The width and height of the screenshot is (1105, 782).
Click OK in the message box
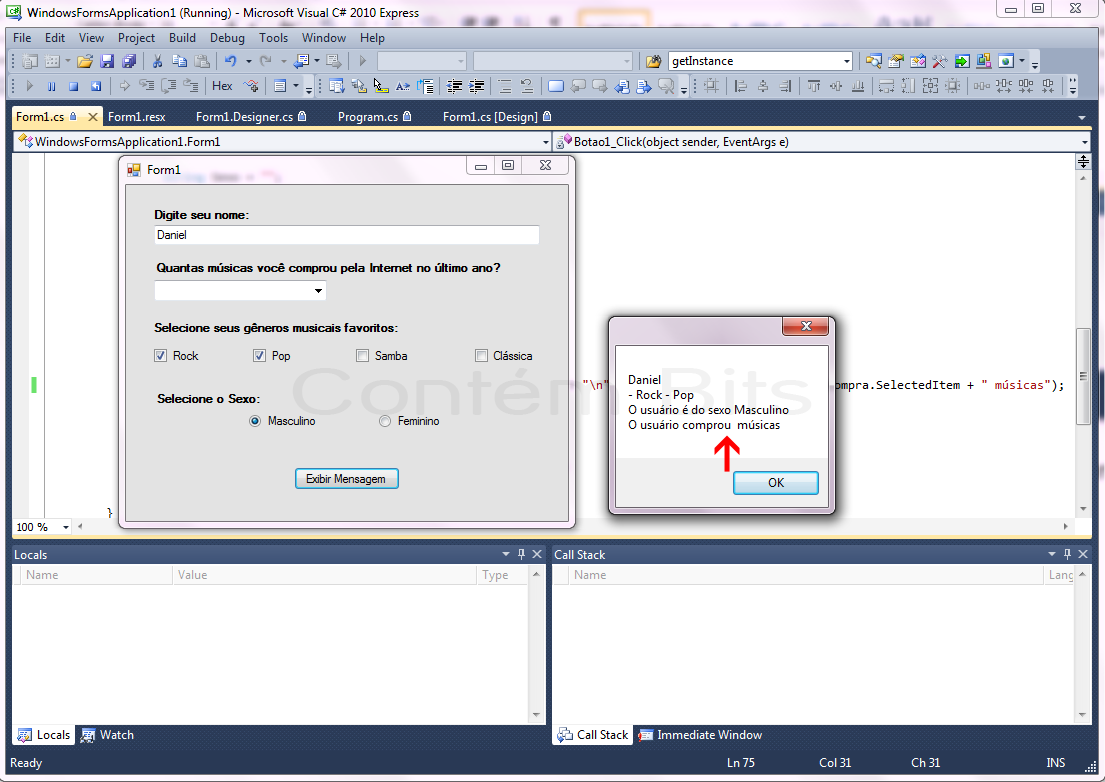776,483
